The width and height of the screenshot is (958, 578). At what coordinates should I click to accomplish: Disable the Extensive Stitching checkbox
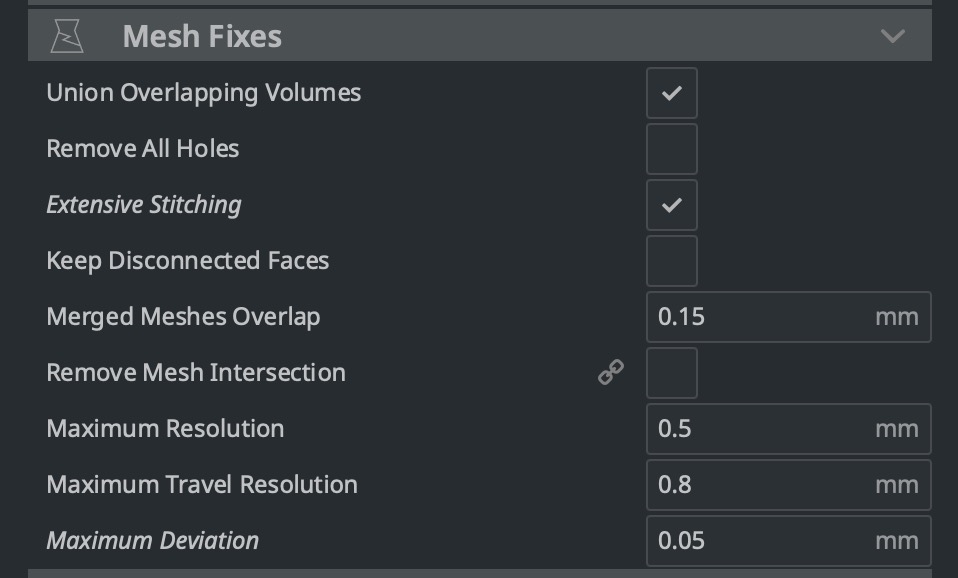[671, 205]
